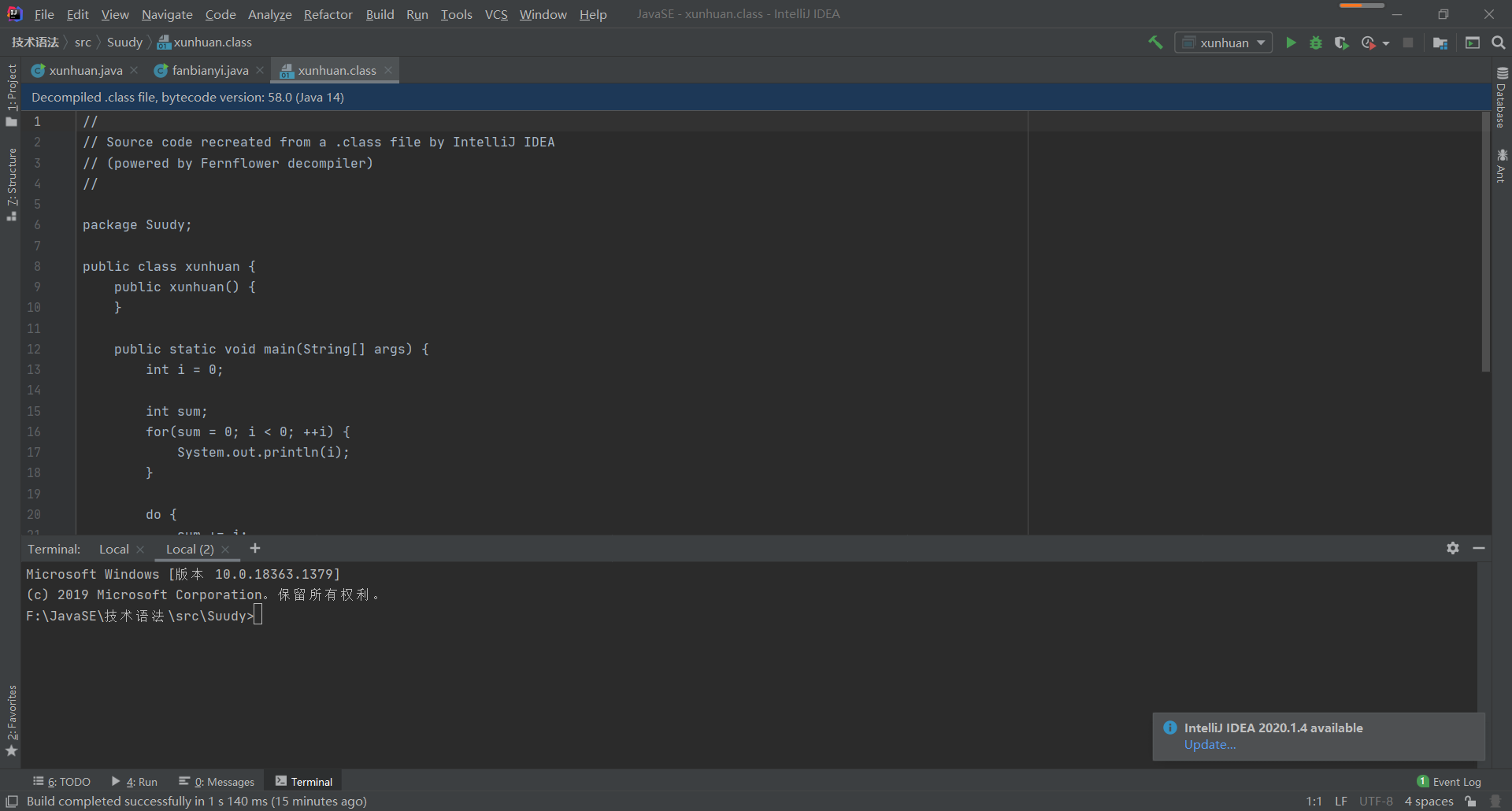Open Search Everywhere with the magnifier icon

tap(1499, 43)
